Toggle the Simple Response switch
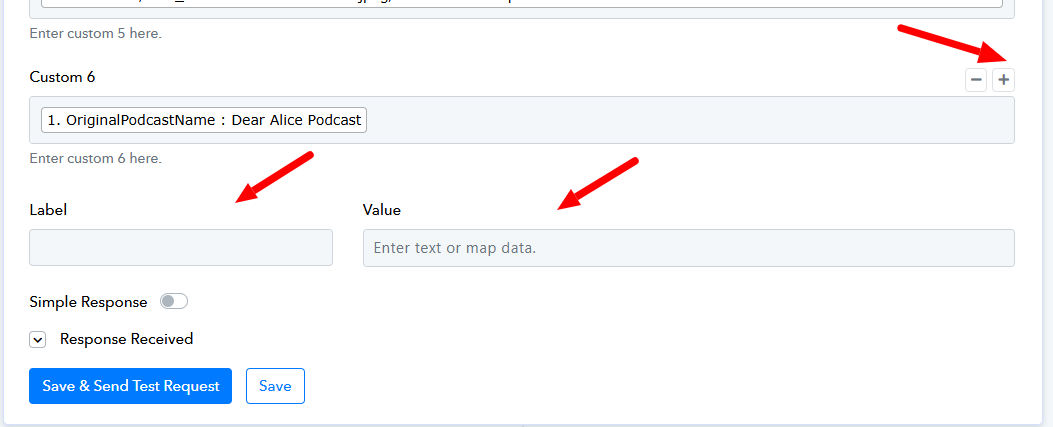Screen dimensions: 1053x427 [174, 301]
